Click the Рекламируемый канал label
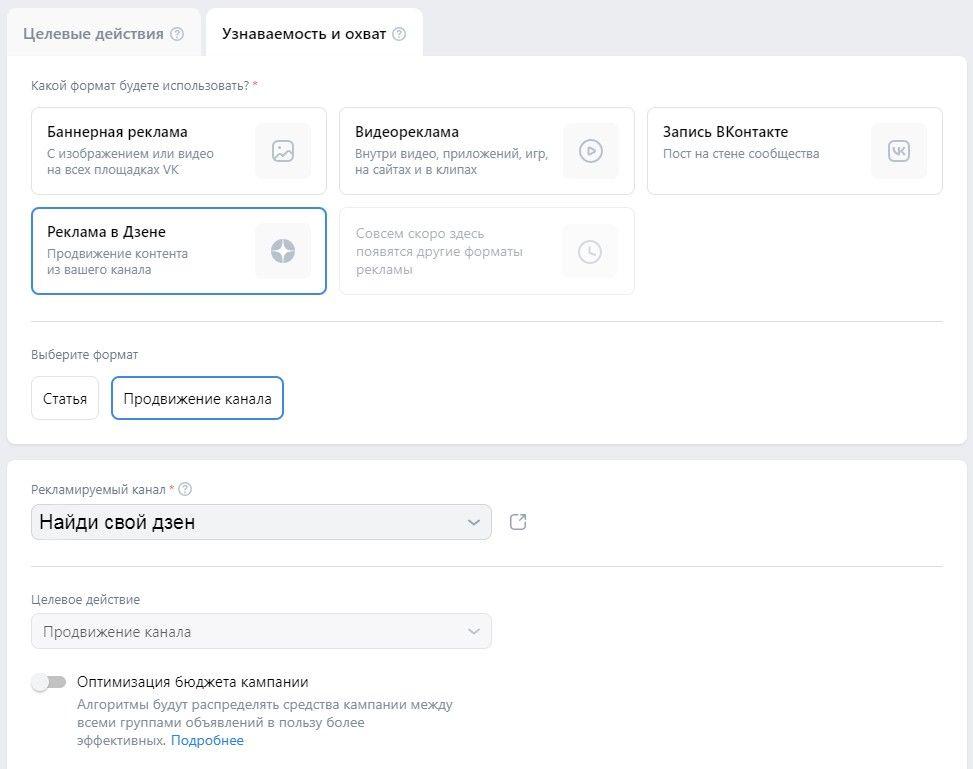The image size is (973, 769). [x=99, y=489]
